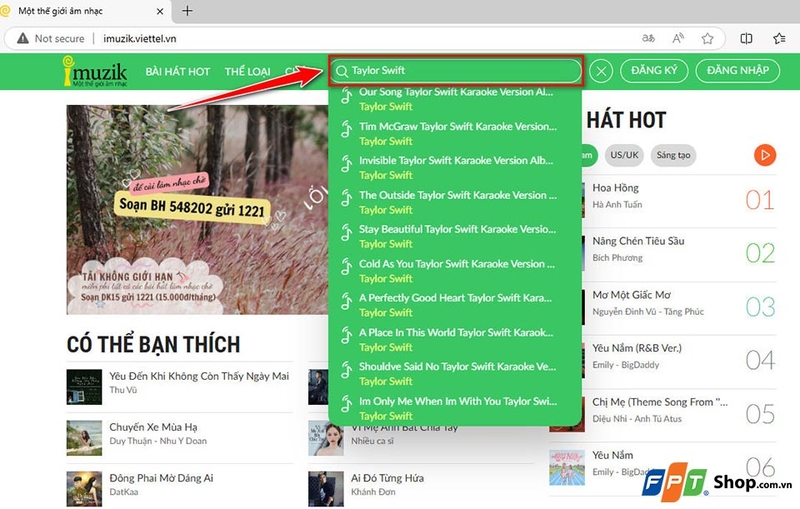Open artist Nguyễn Đình Vũ - Tăng Phúc
The width and height of the screenshot is (800, 509).
648,312
